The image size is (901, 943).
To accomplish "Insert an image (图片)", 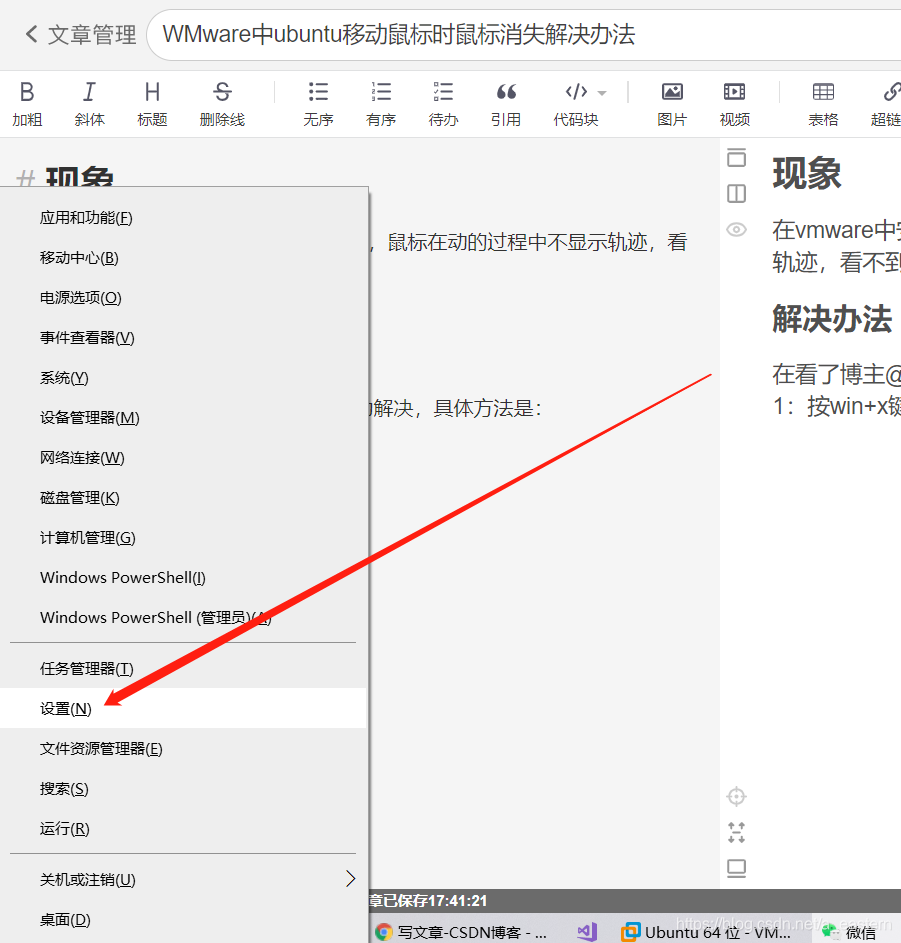I will (672, 104).
